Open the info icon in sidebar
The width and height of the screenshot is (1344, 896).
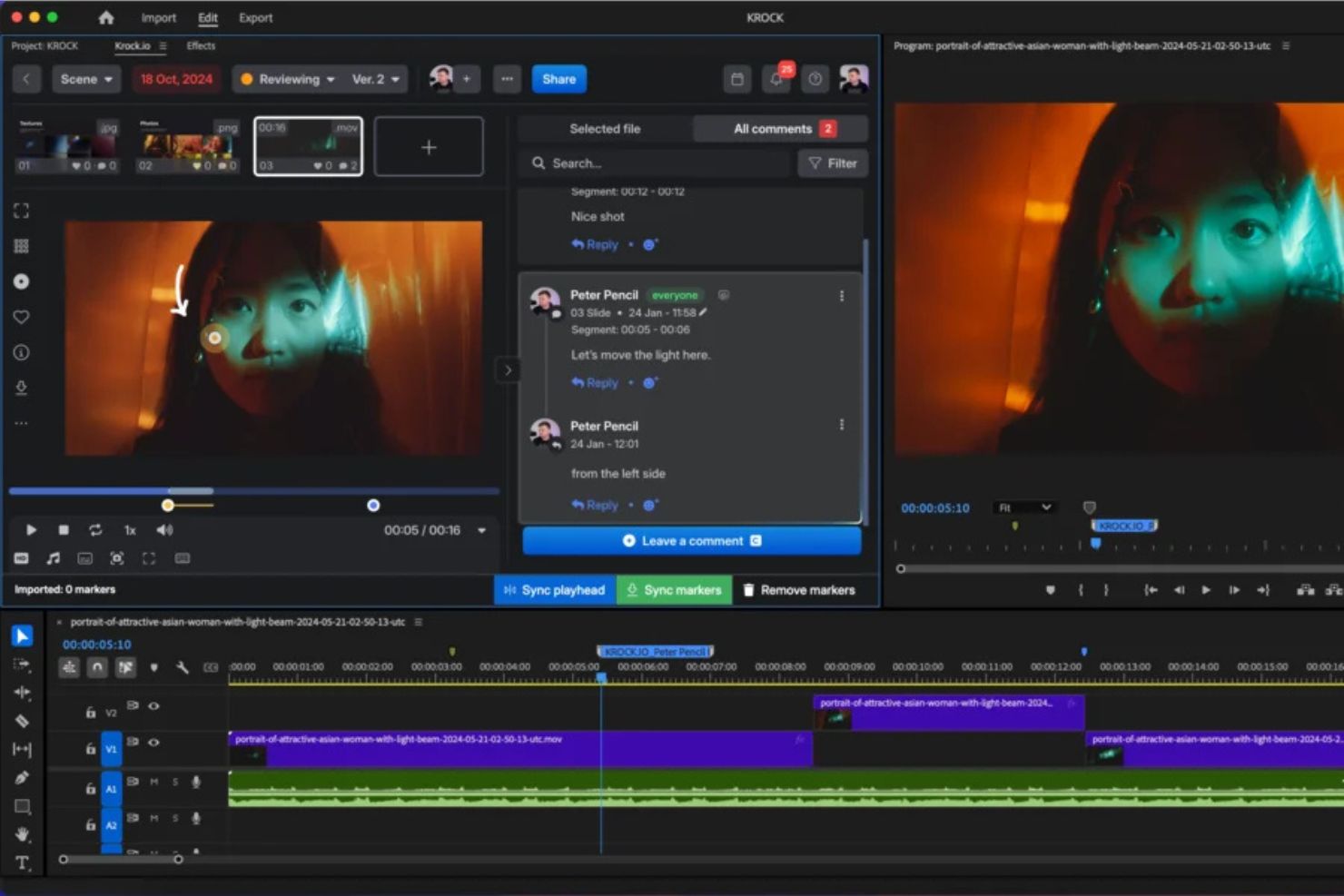pos(22,352)
